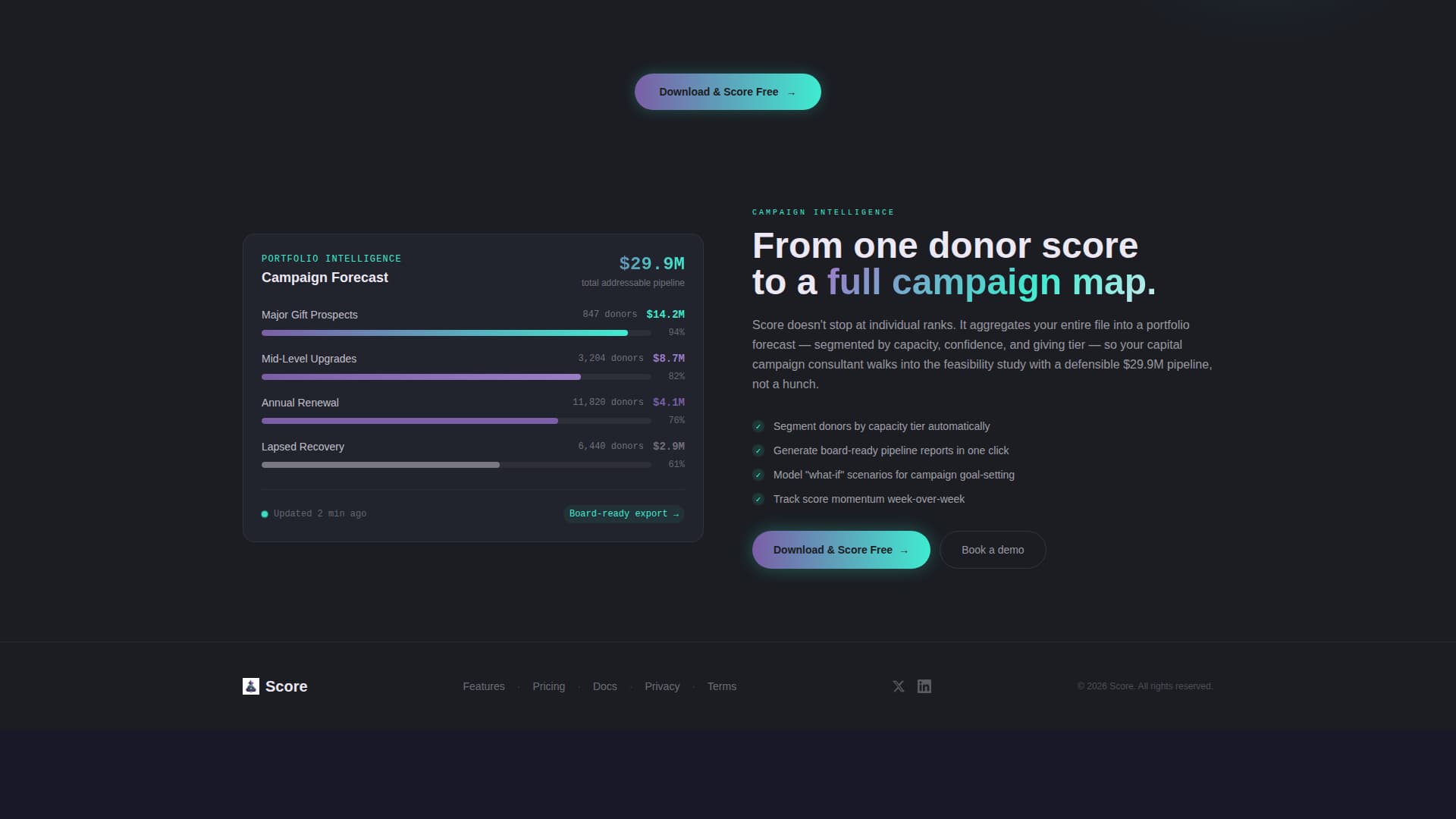The image size is (1456, 819).
Task: Click the Annual Renewal row label
Action: 300,403
